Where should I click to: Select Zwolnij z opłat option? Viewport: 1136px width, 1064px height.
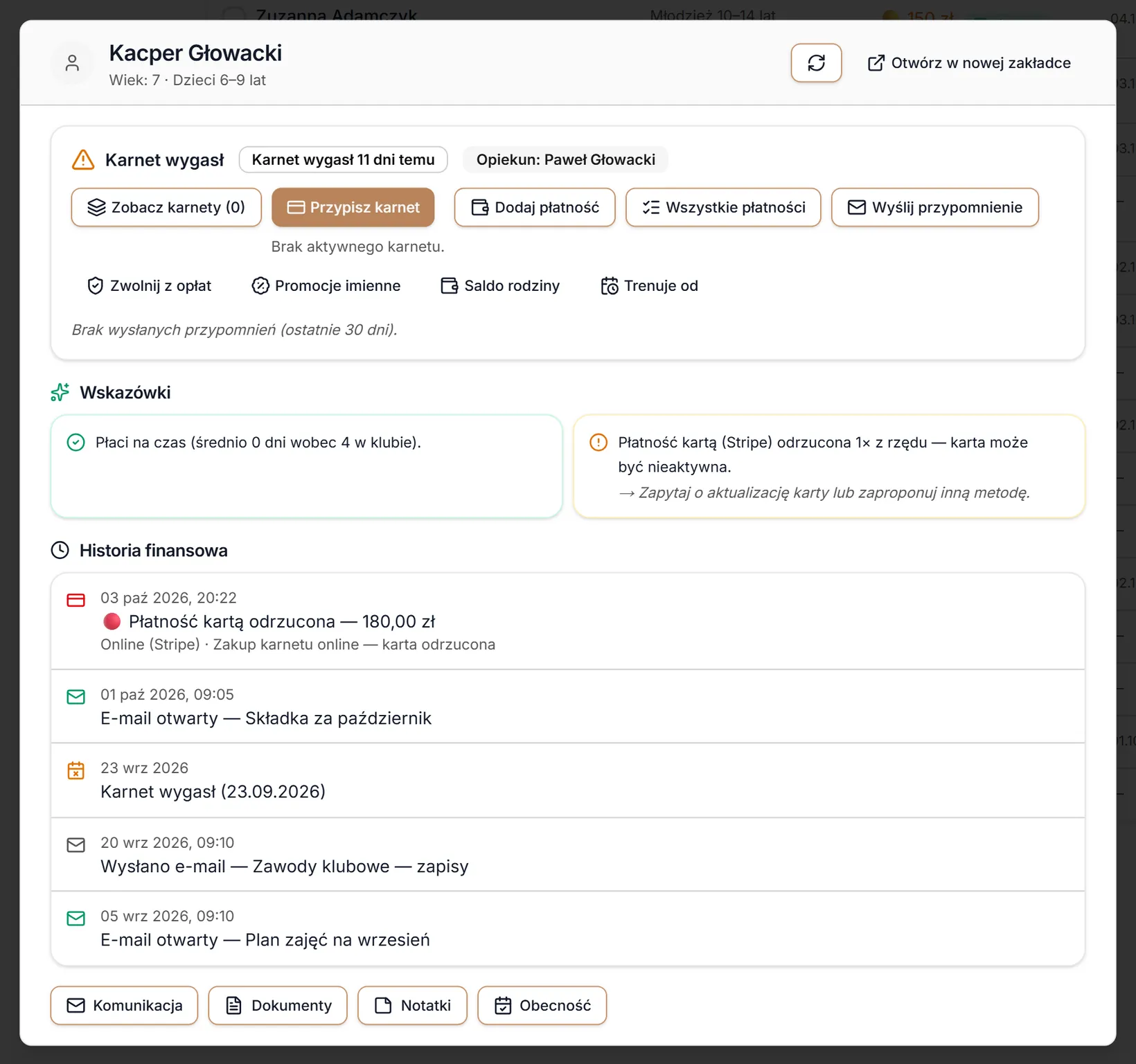click(149, 285)
